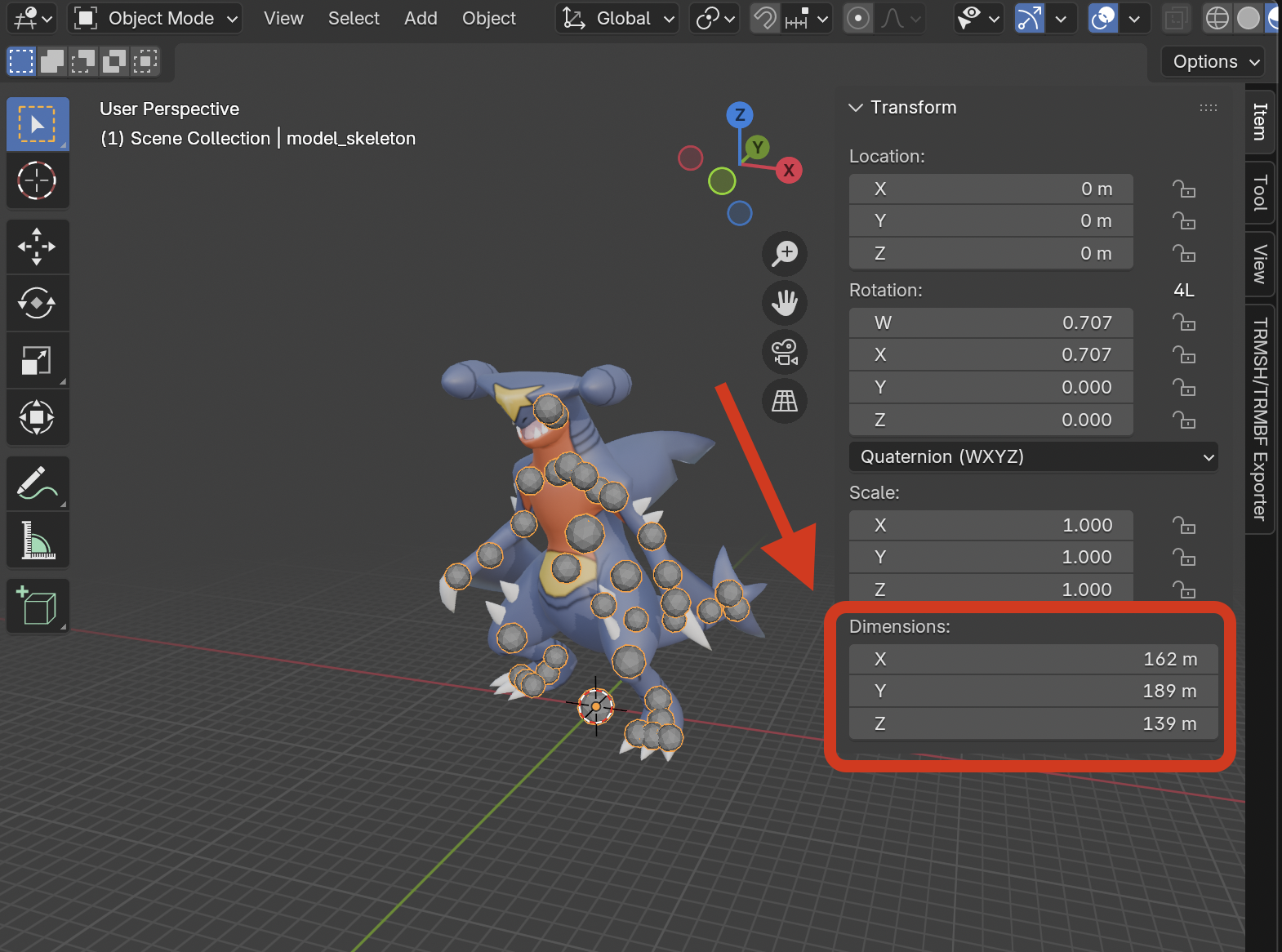This screenshot has width=1282, height=952.
Task: Select the Add Cube tool
Action: coord(38,606)
